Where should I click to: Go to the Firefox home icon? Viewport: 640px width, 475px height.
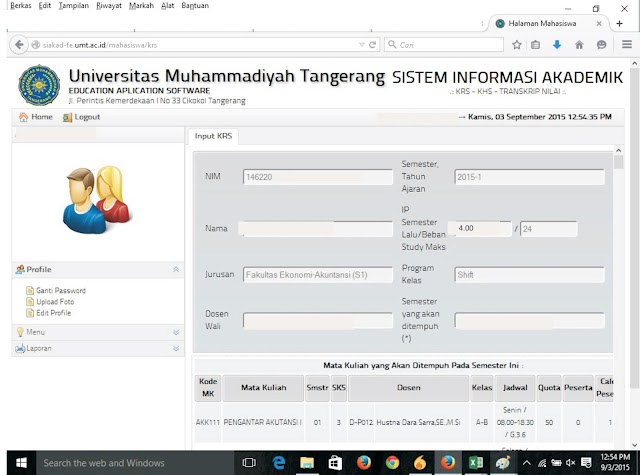579,44
